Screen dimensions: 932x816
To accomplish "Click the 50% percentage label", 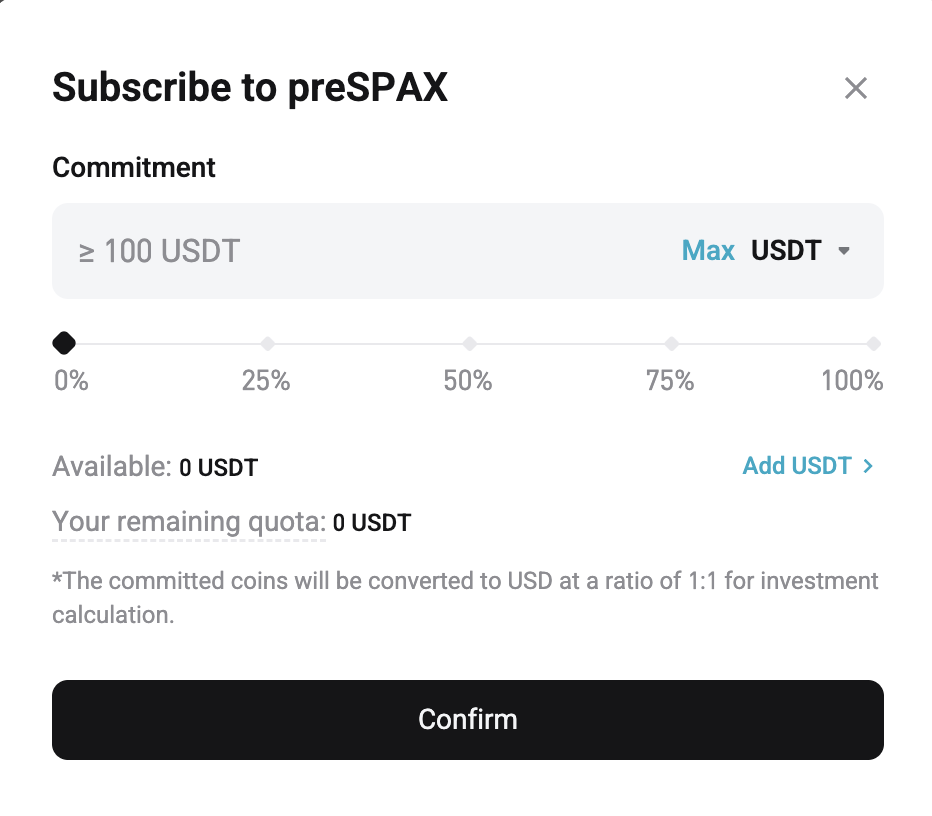I will click(x=468, y=381).
